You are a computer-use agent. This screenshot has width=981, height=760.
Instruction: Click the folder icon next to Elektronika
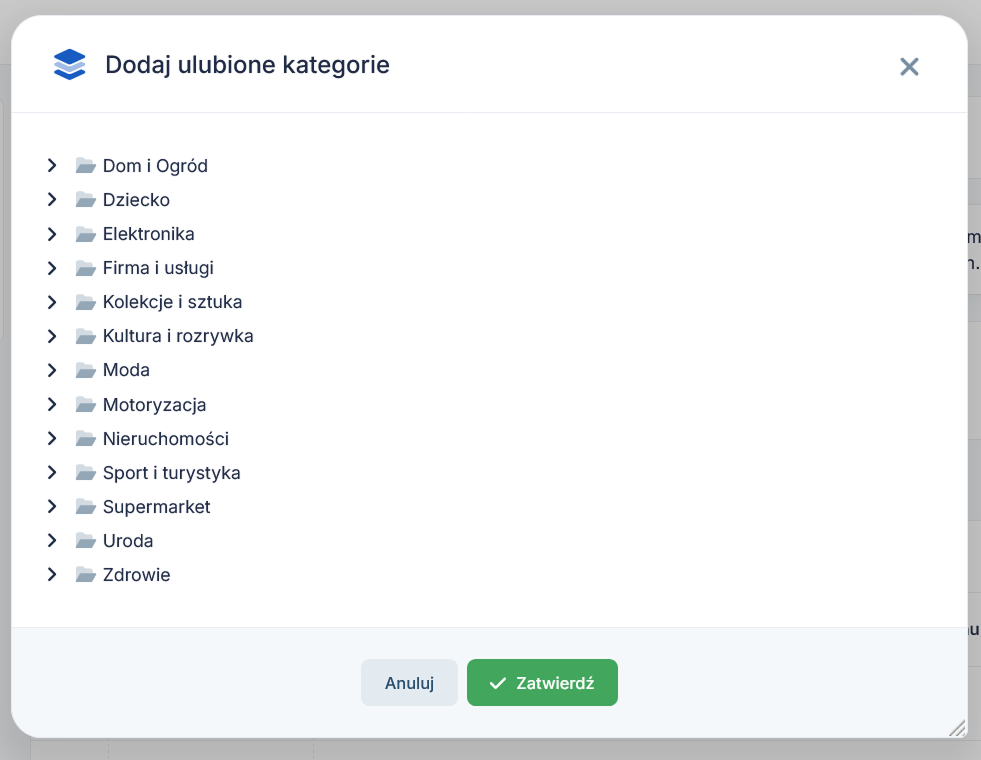[x=86, y=234]
